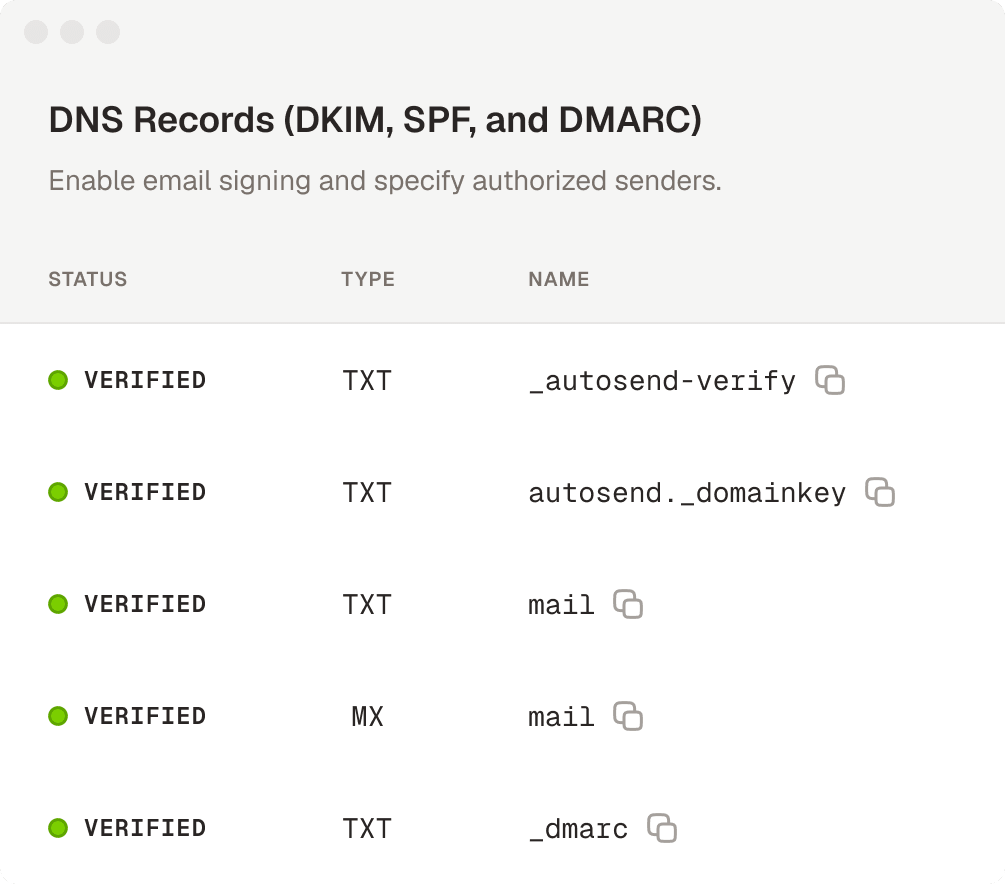This screenshot has height=884, width=1005.
Task: Click the _dmarc record name text
Action: [578, 829]
